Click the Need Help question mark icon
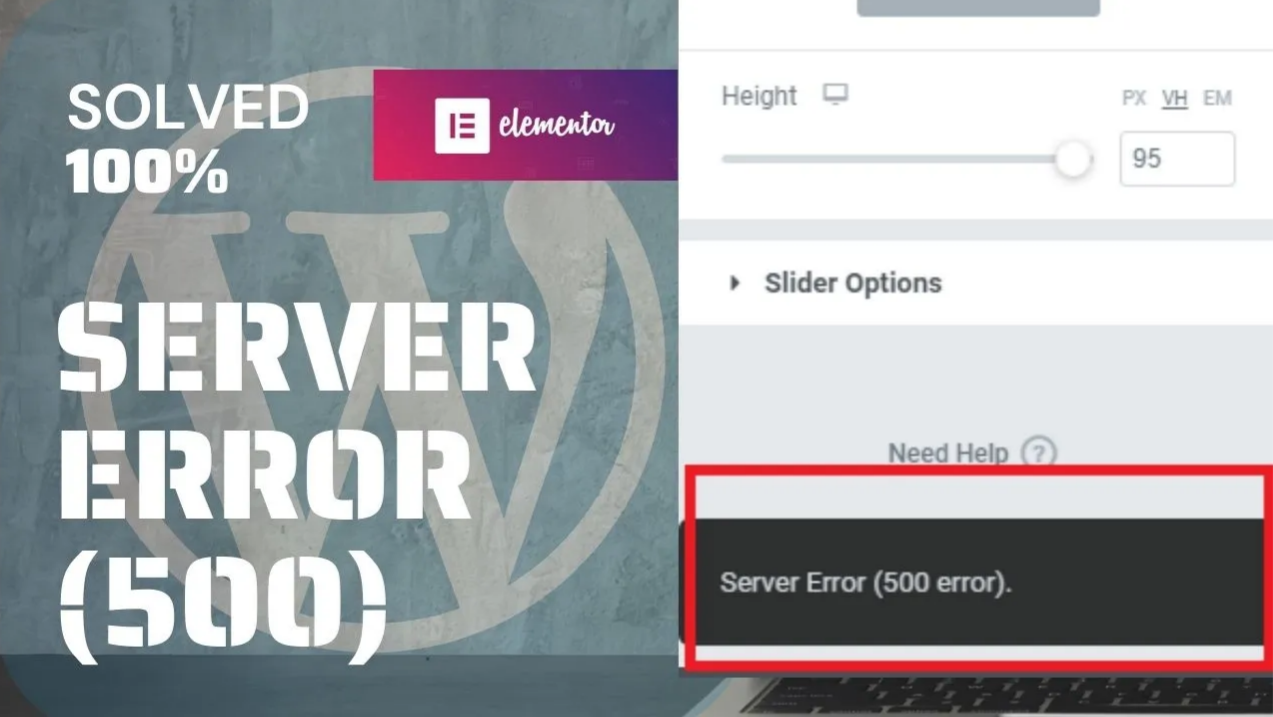Image resolution: width=1273 pixels, height=717 pixels. pos(1039,454)
